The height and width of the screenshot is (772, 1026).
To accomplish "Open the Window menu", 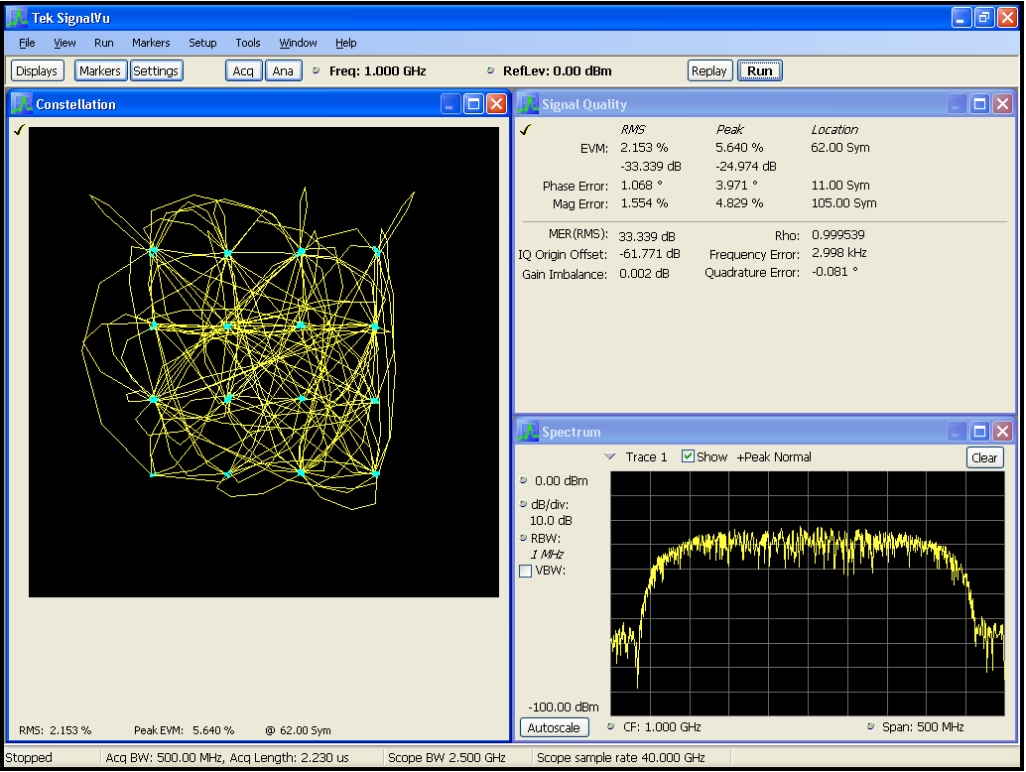I will tap(298, 43).
